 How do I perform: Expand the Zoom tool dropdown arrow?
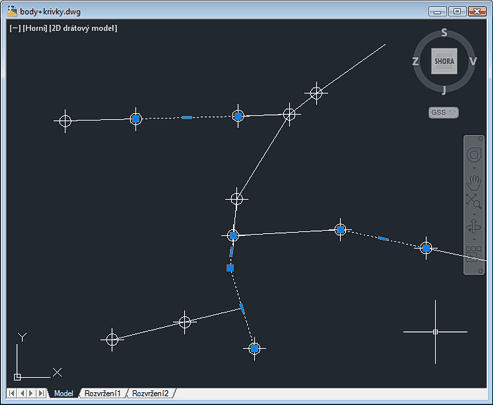[x=474, y=214]
